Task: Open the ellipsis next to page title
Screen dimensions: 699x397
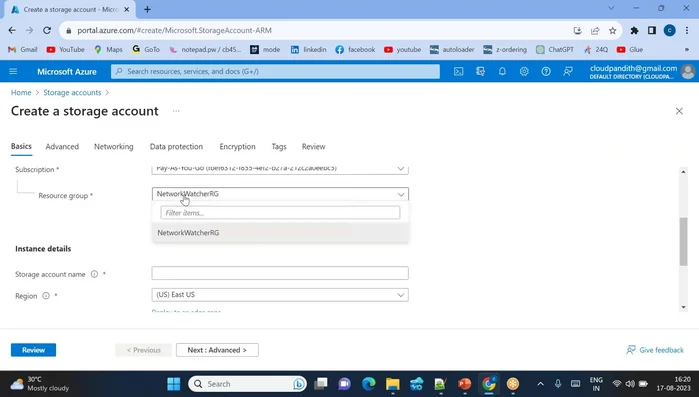Action: coord(176,111)
